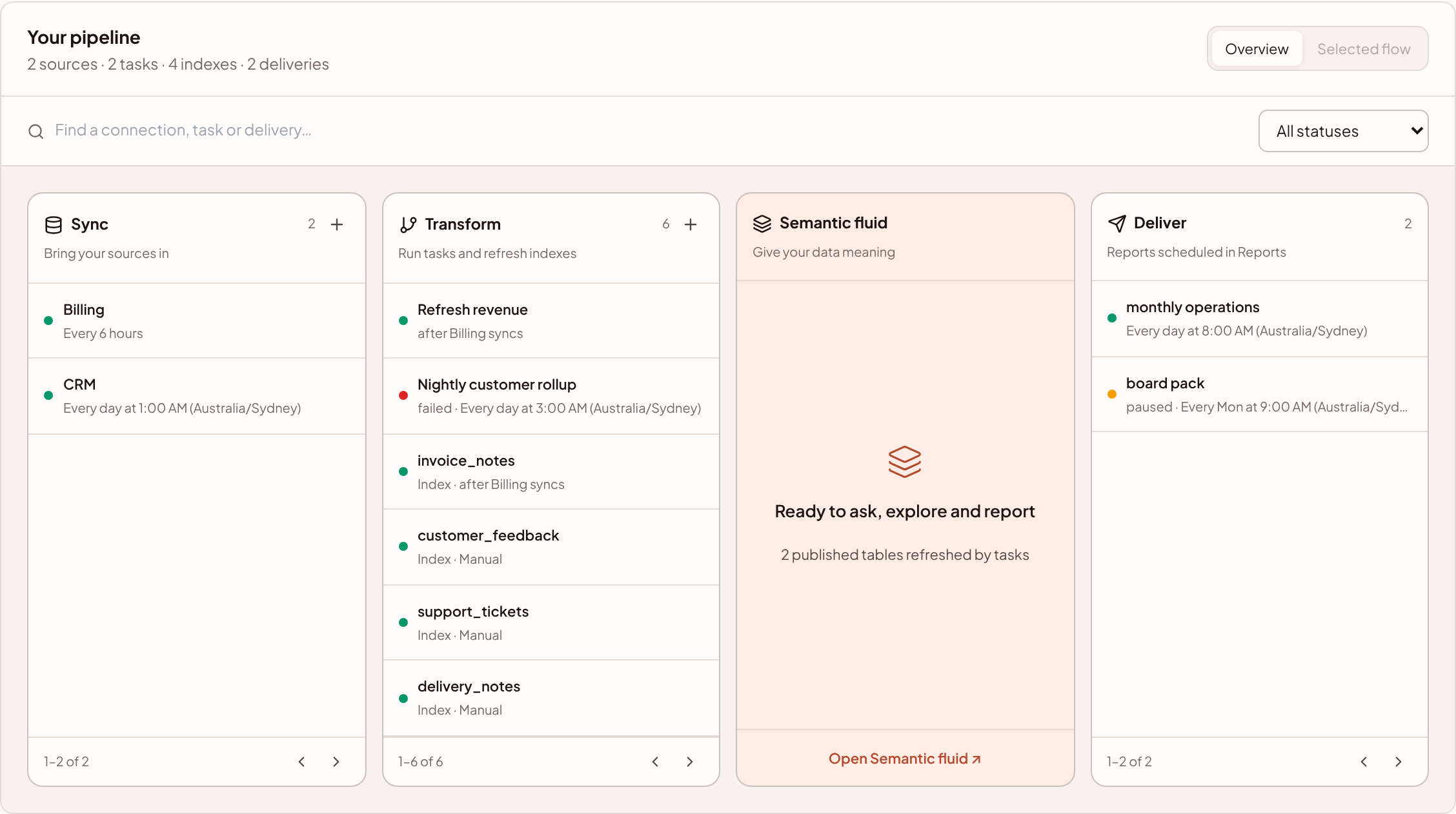Viewport: 1456px width, 814px height.
Task: Select the Refresh revenue task
Action: pyautogui.click(x=551, y=321)
